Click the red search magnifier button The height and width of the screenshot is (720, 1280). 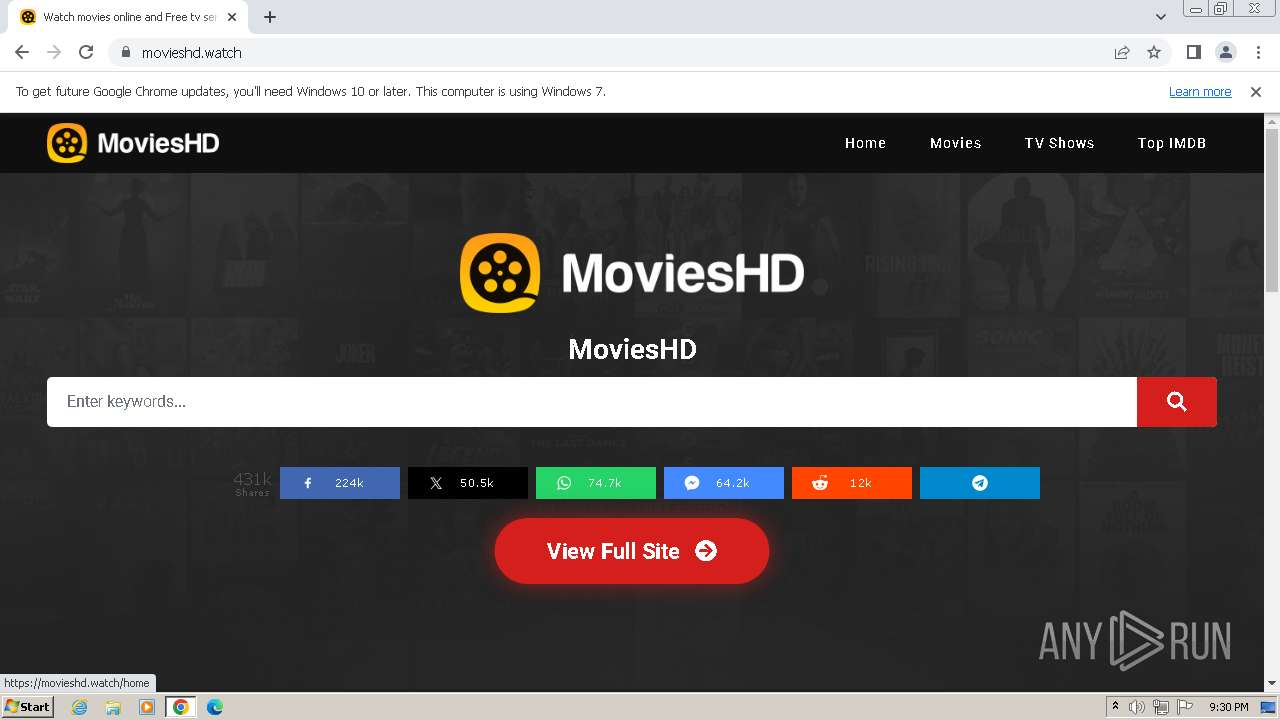1177,402
